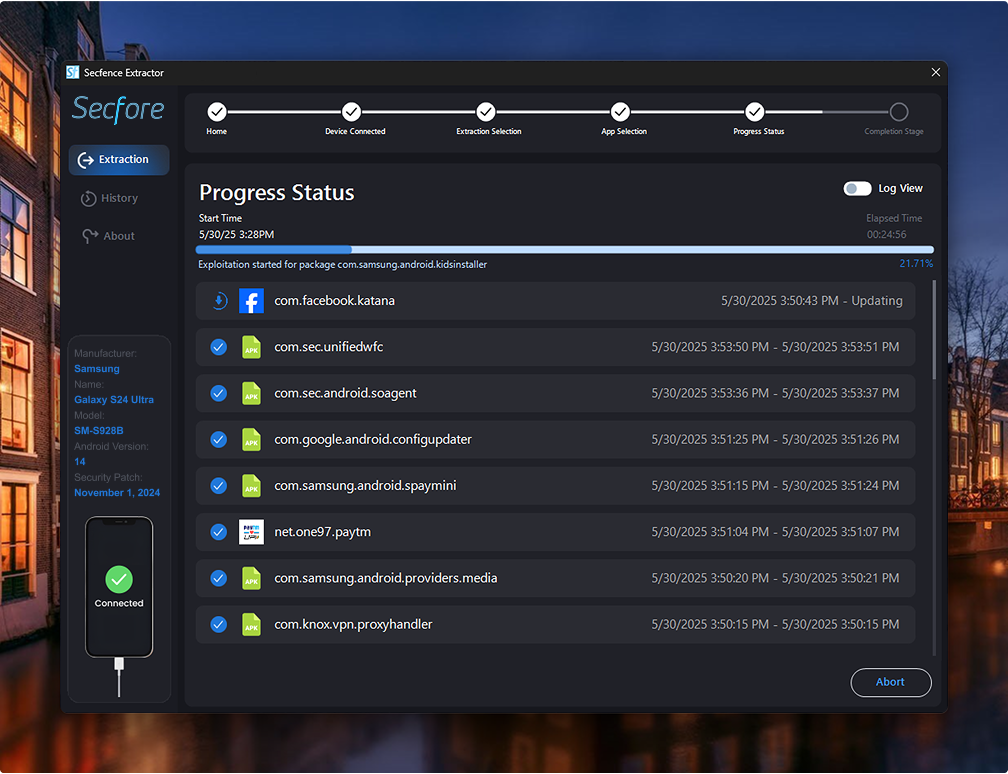Image resolution: width=1008 pixels, height=774 pixels.
Task: Click the APK icon for com.sec.unifiedwfc
Action: pyautogui.click(x=251, y=347)
